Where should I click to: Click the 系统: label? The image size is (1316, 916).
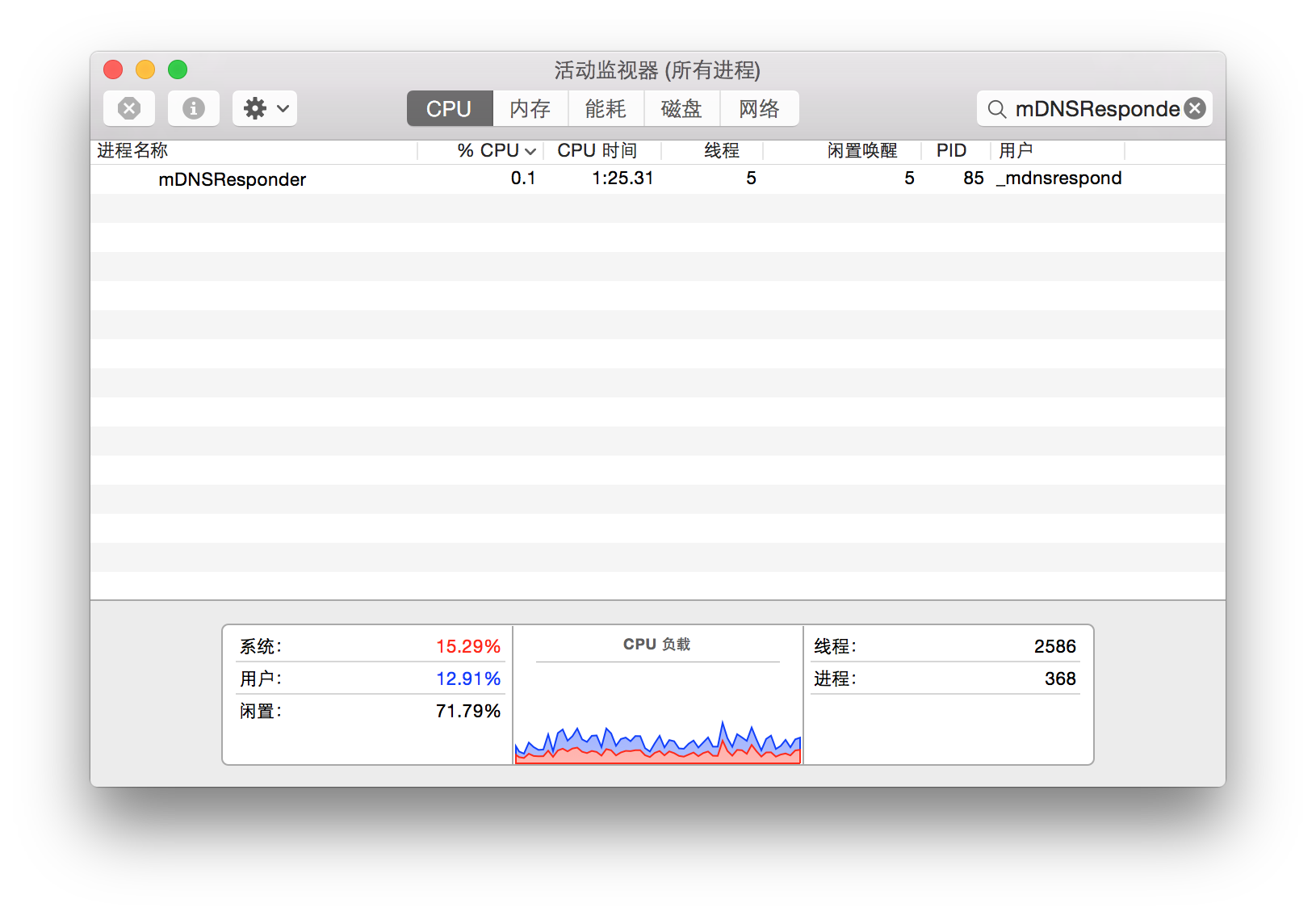click(x=260, y=646)
